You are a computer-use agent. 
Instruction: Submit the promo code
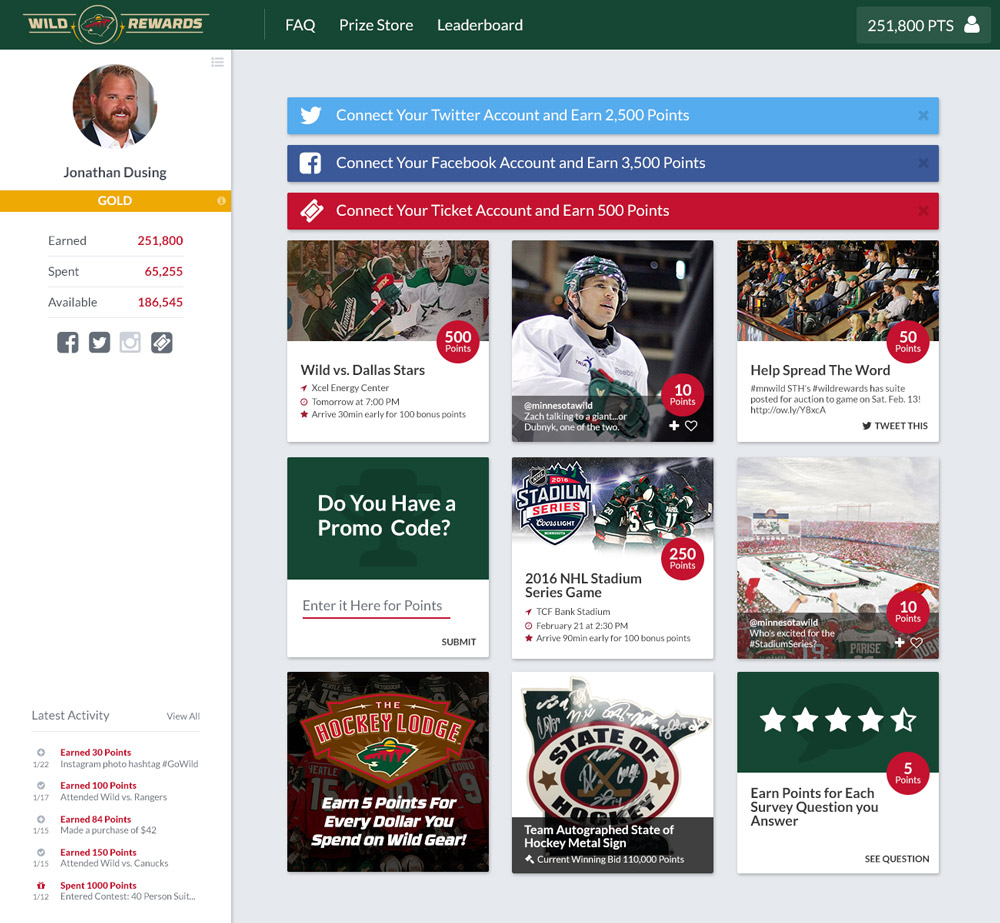(x=459, y=642)
